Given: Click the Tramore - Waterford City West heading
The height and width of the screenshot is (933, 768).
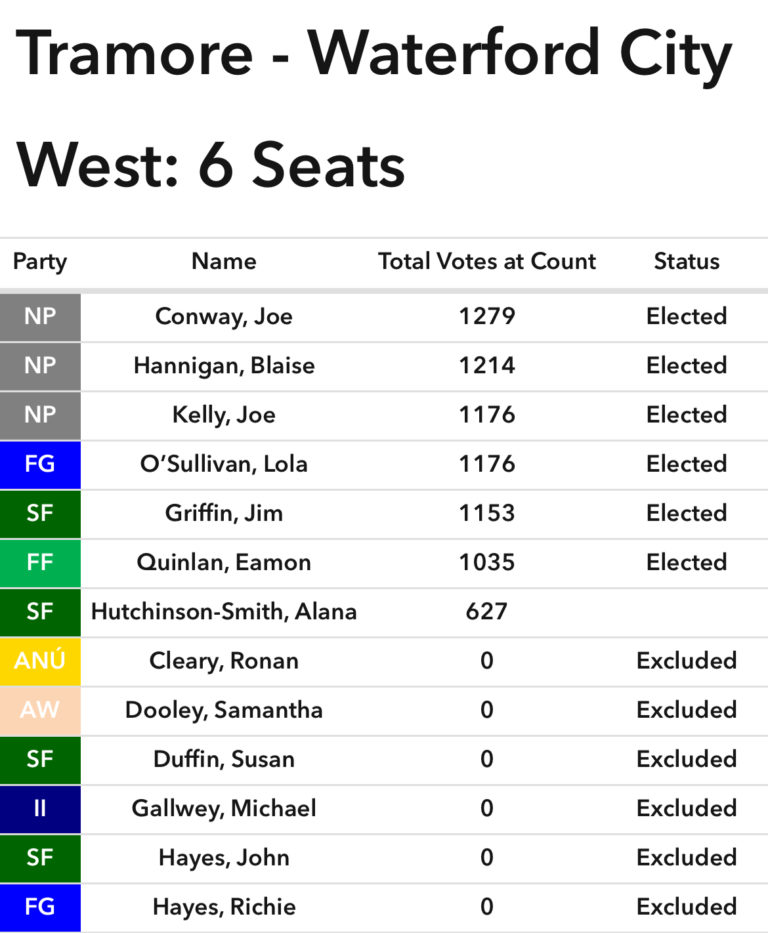Looking at the screenshot, I should coord(375,108).
